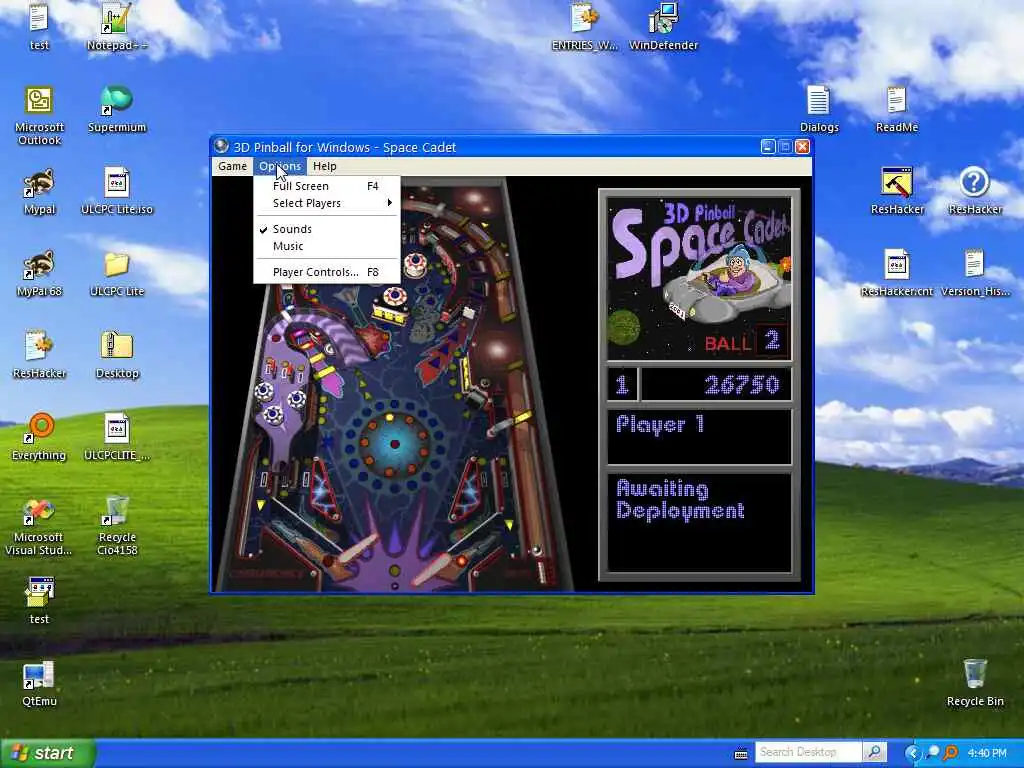
Task: Open Microsoft Outlook desktop icon
Action: [x=39, y=115]
